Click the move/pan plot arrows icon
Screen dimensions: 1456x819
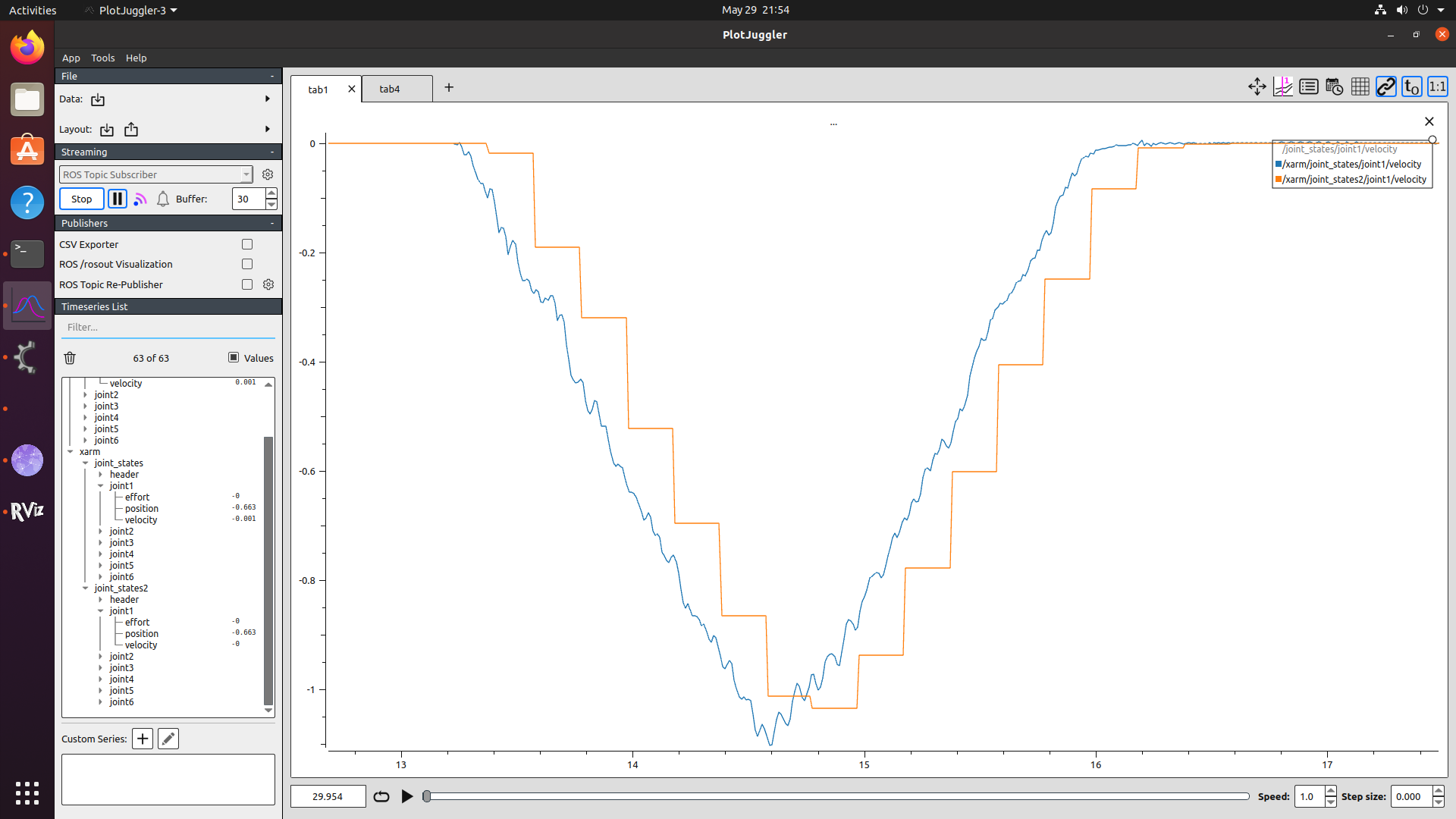[x=1257, y=87]
